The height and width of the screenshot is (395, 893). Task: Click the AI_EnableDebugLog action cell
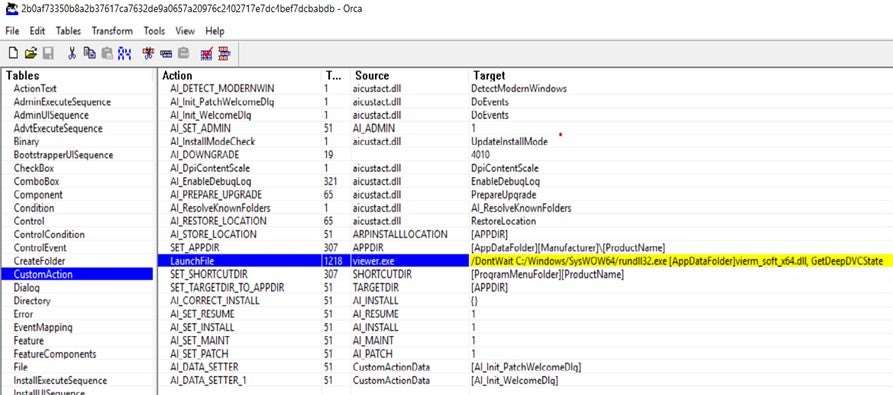(212, 182)
